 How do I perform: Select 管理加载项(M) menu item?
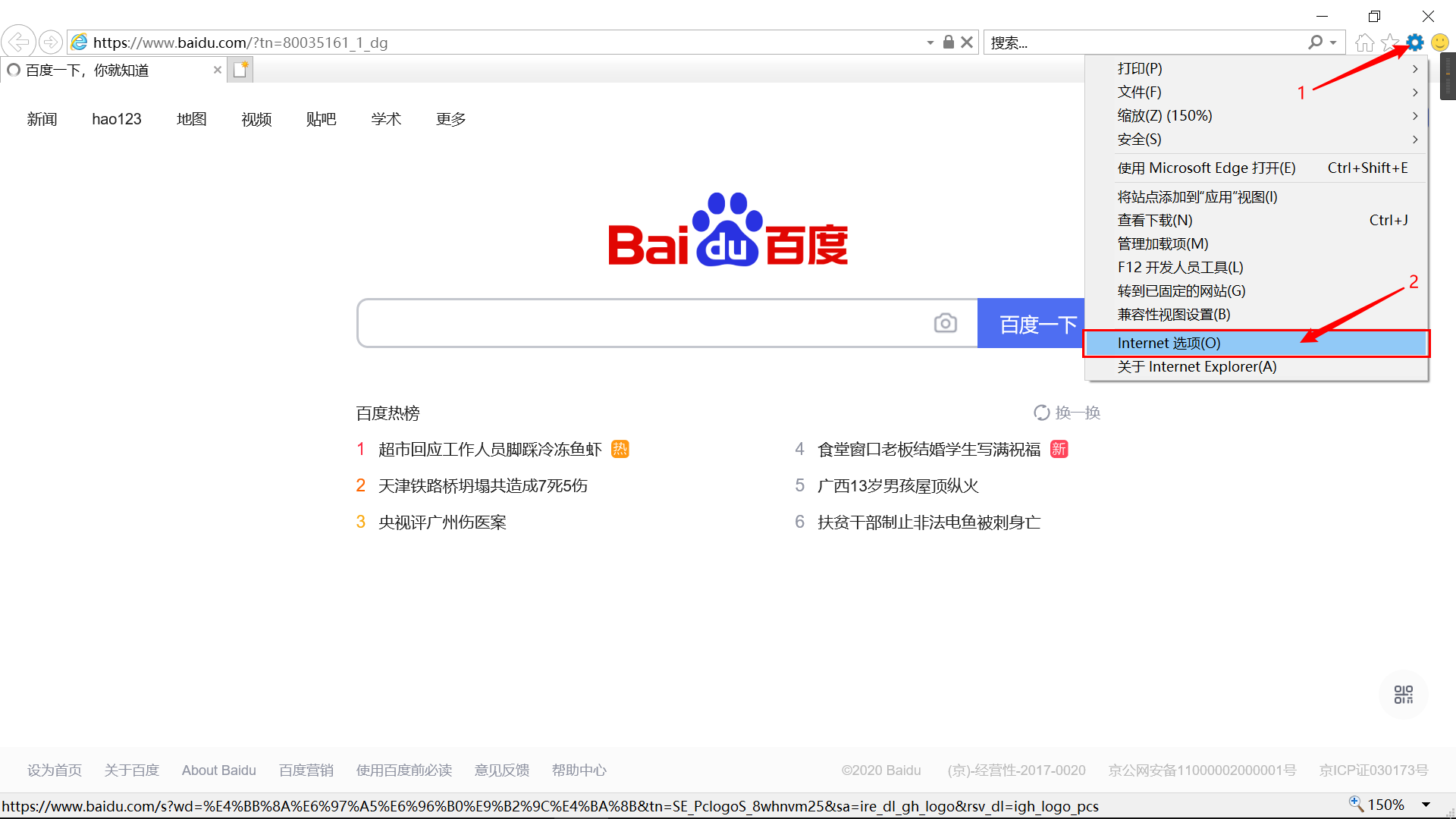pos(1257,243)
